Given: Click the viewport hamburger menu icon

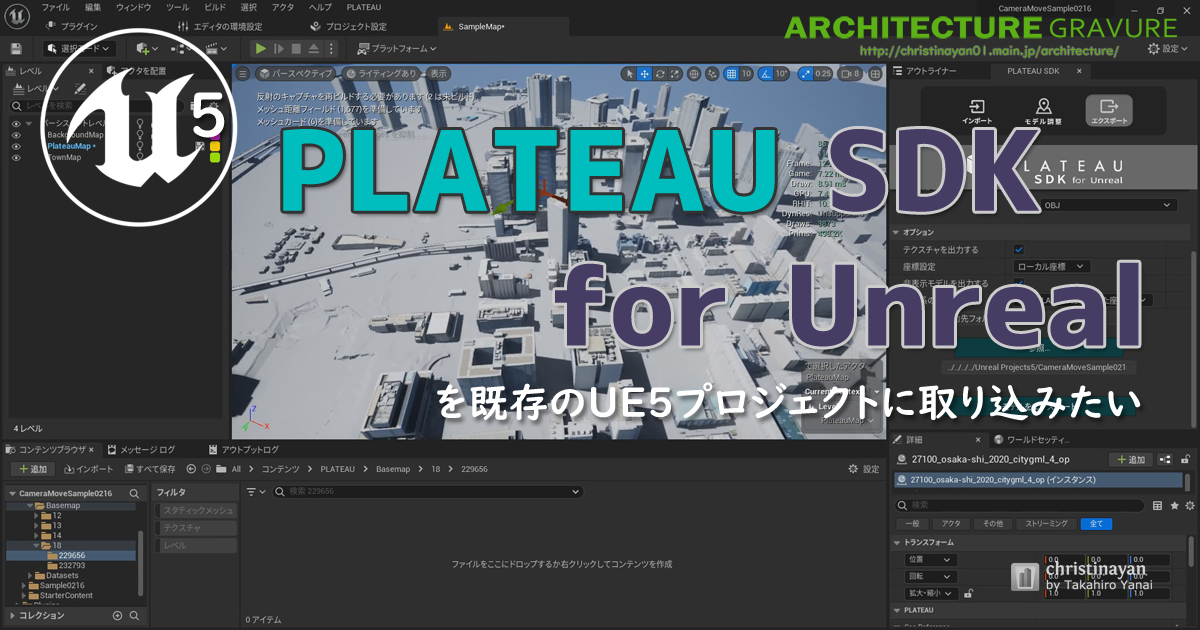Looking at the screenshot, I should [241, 72].
